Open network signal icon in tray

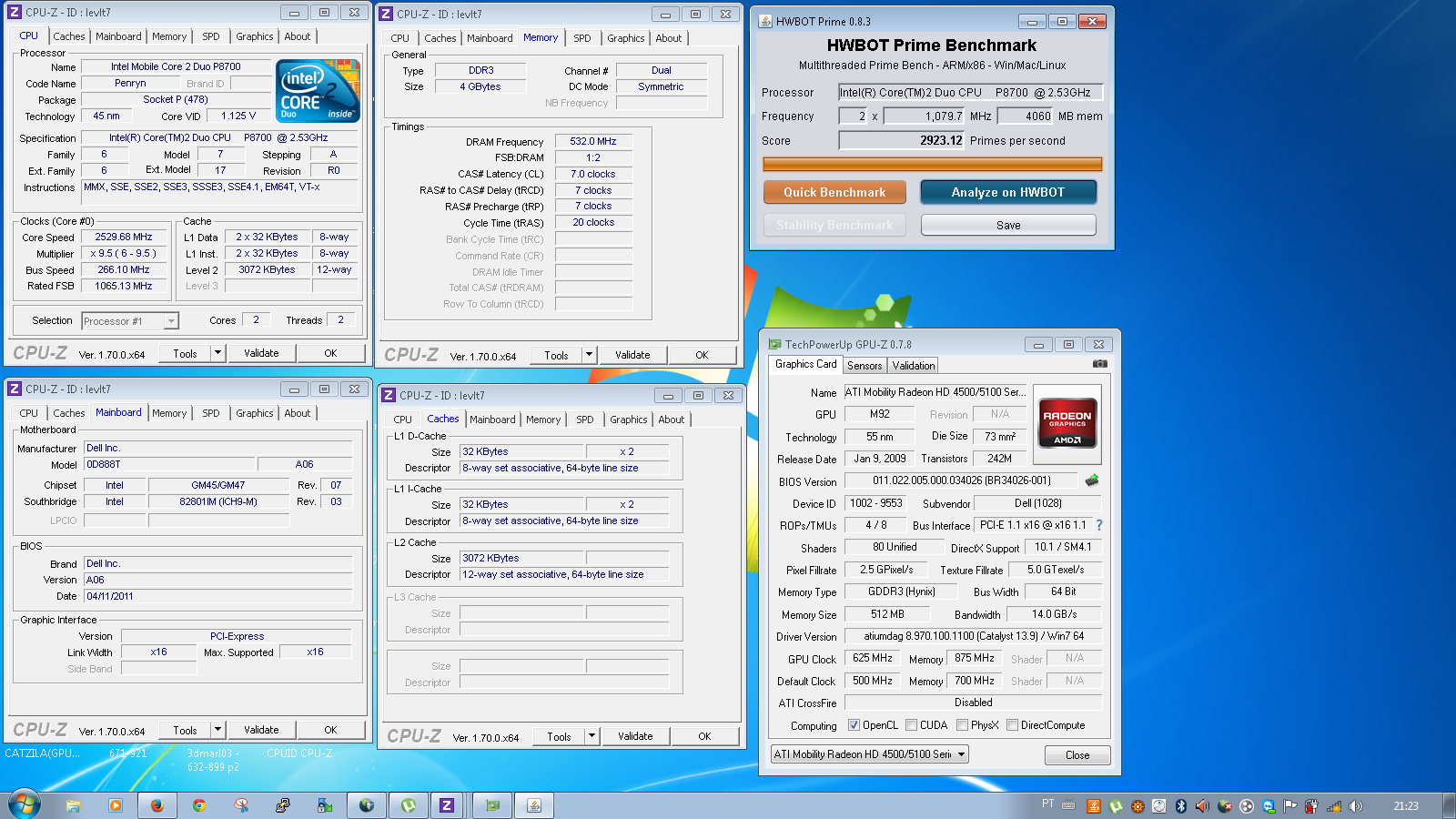(1334, 806)
